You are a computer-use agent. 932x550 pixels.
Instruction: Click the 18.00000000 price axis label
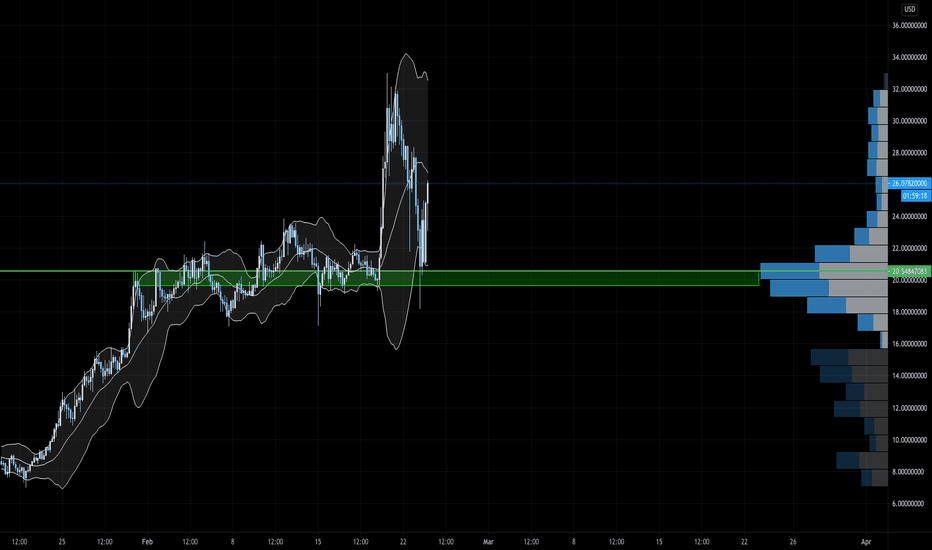pyautogui.click(x=909, y=312)
